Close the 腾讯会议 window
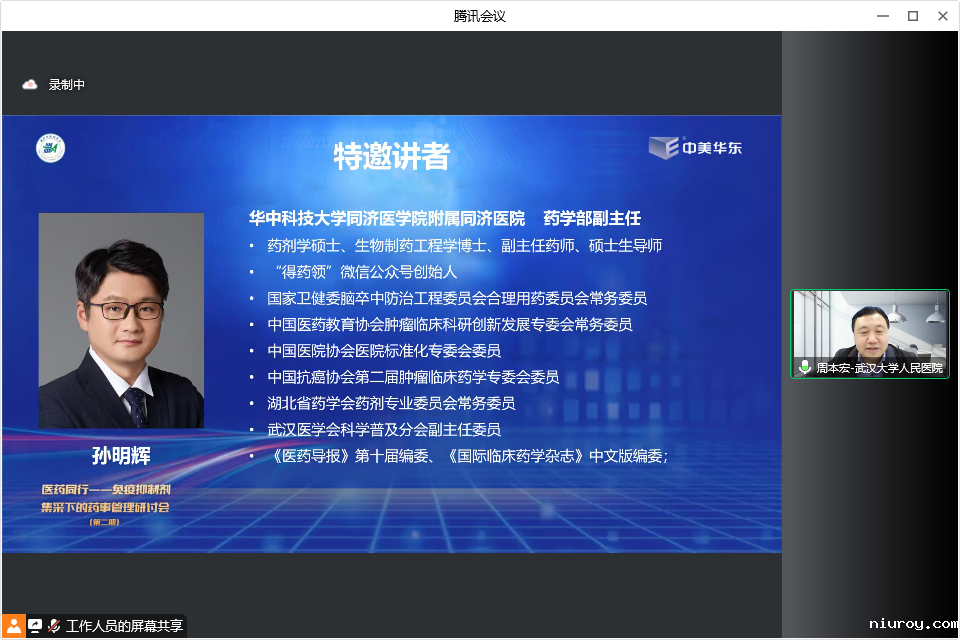 pos(942,16)
